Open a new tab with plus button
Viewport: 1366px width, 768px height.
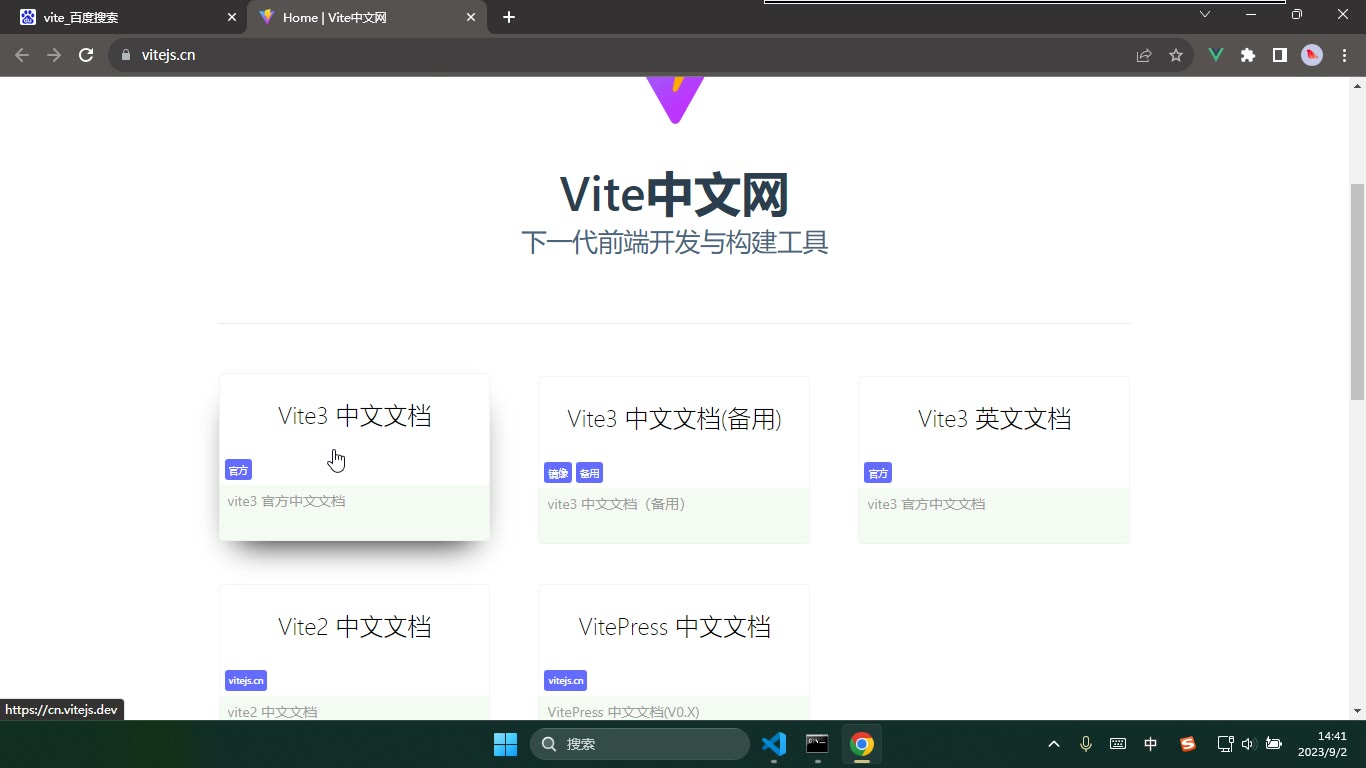pyautogui.click(x=509, y=17)
